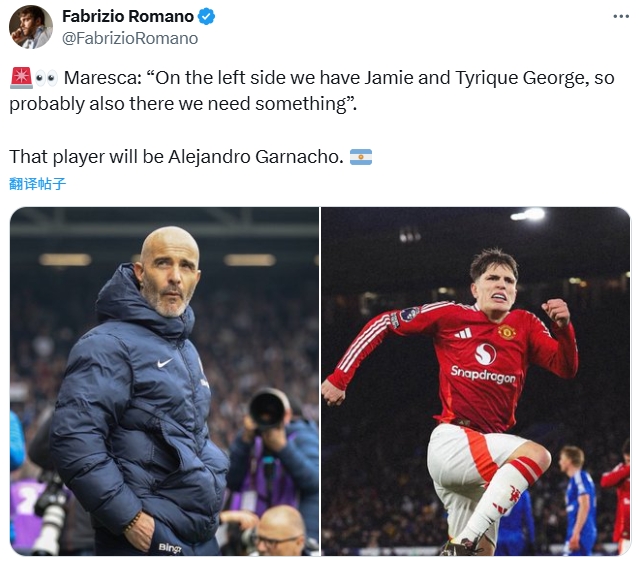Click the adidas logo on red jersey
Viewport: 639px width, 561px height.
pyautogui.click(x=463, y=332)
